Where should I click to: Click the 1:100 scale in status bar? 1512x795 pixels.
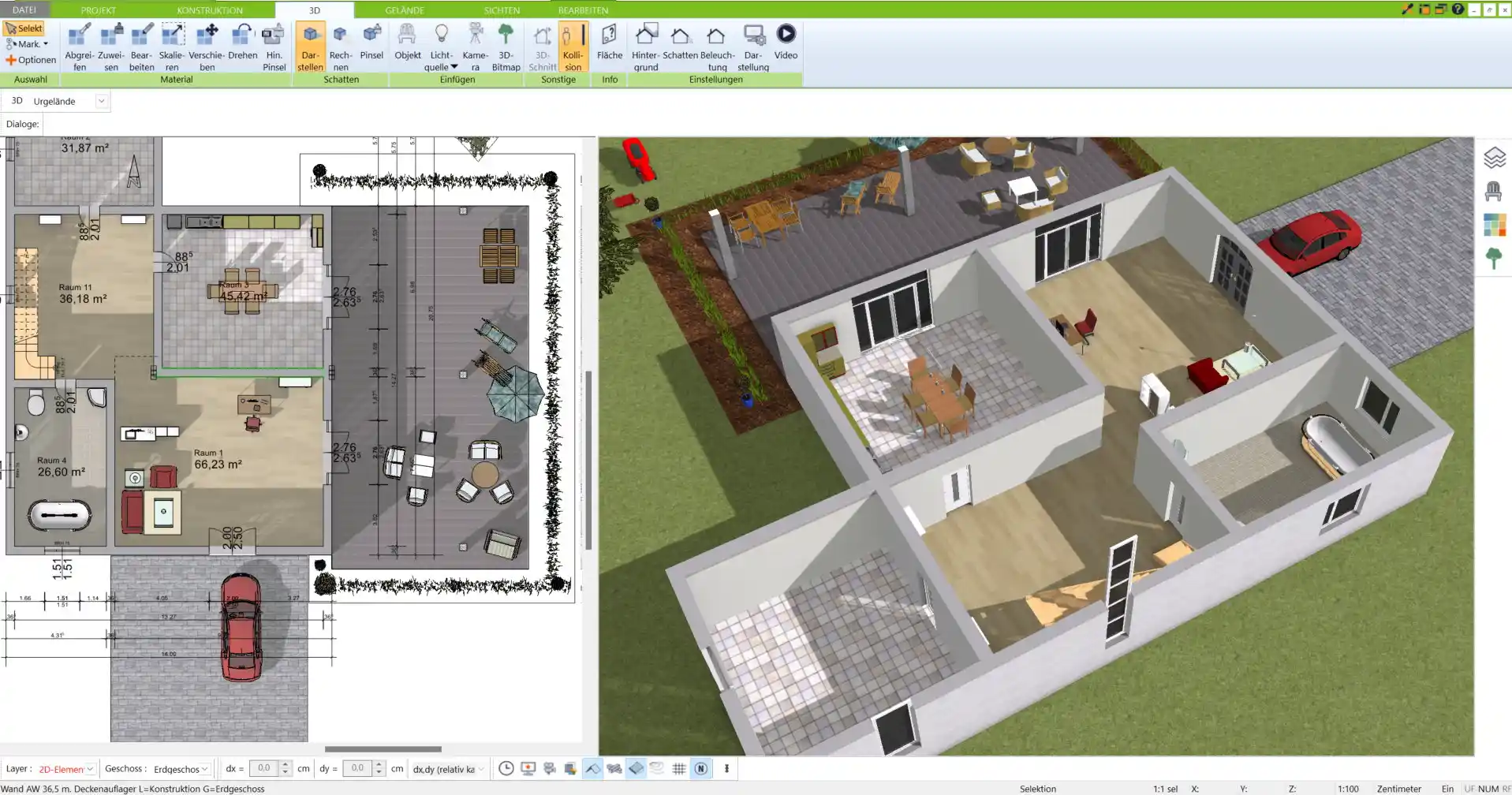[x=1348, y=789]
